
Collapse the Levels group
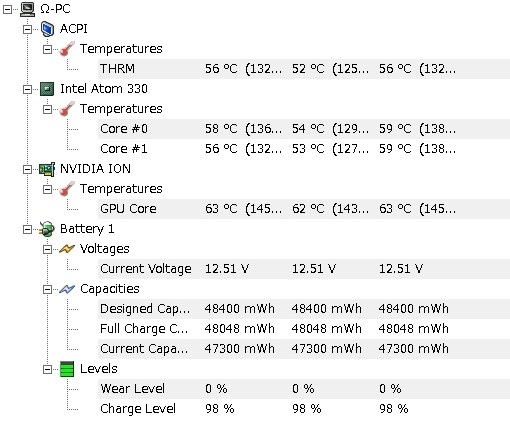(47, 369)
